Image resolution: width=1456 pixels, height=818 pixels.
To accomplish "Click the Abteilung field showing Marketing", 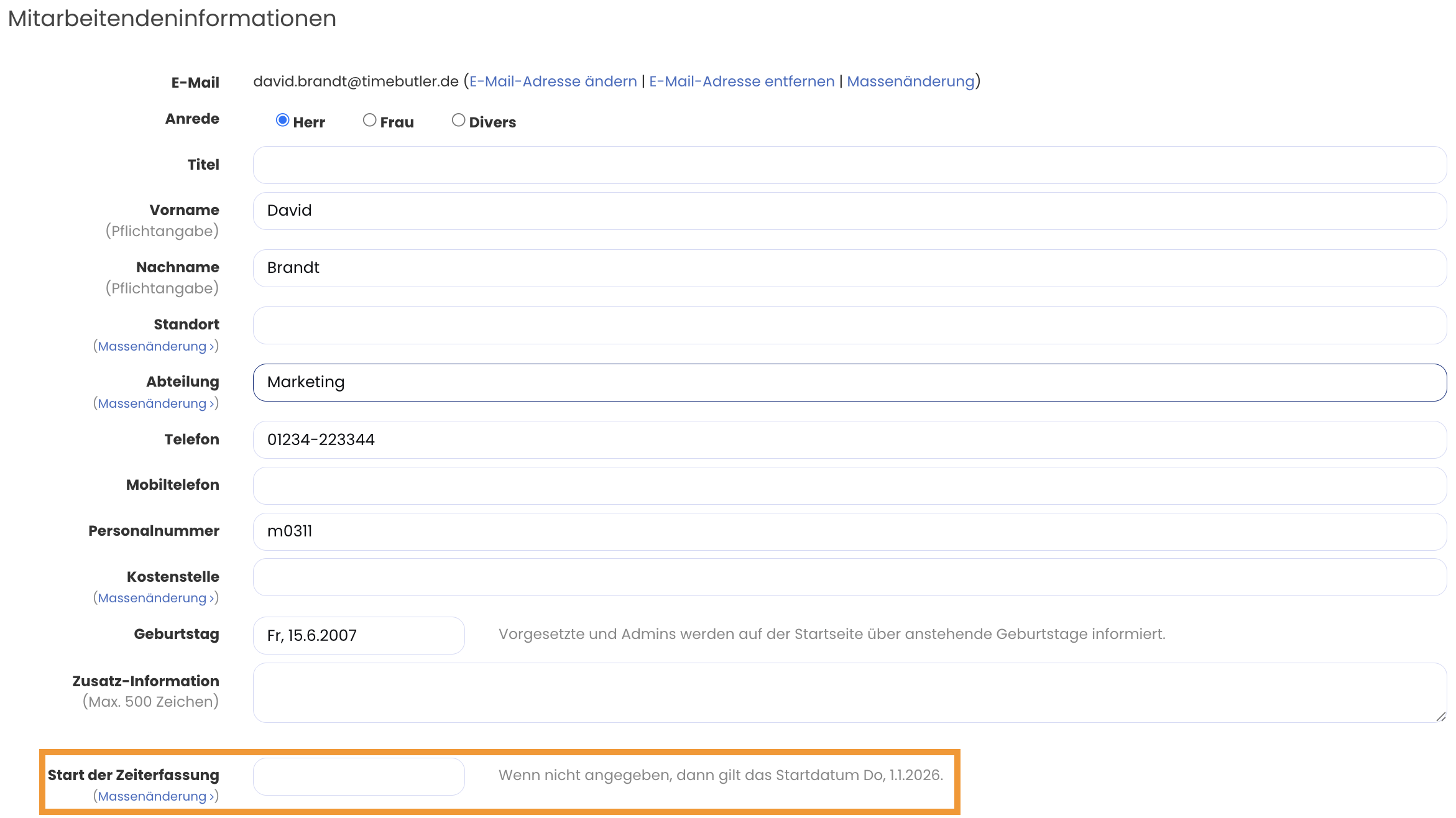I will (849, 383).
